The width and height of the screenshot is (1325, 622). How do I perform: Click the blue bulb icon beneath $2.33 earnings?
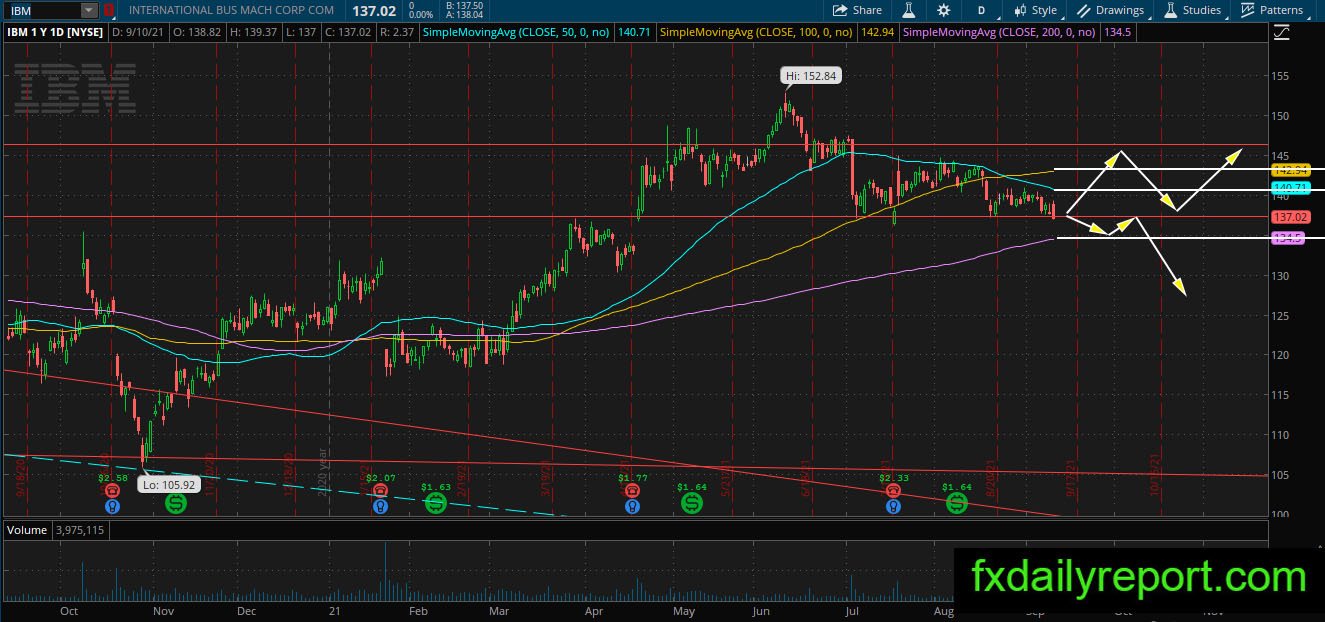(892, 507)
